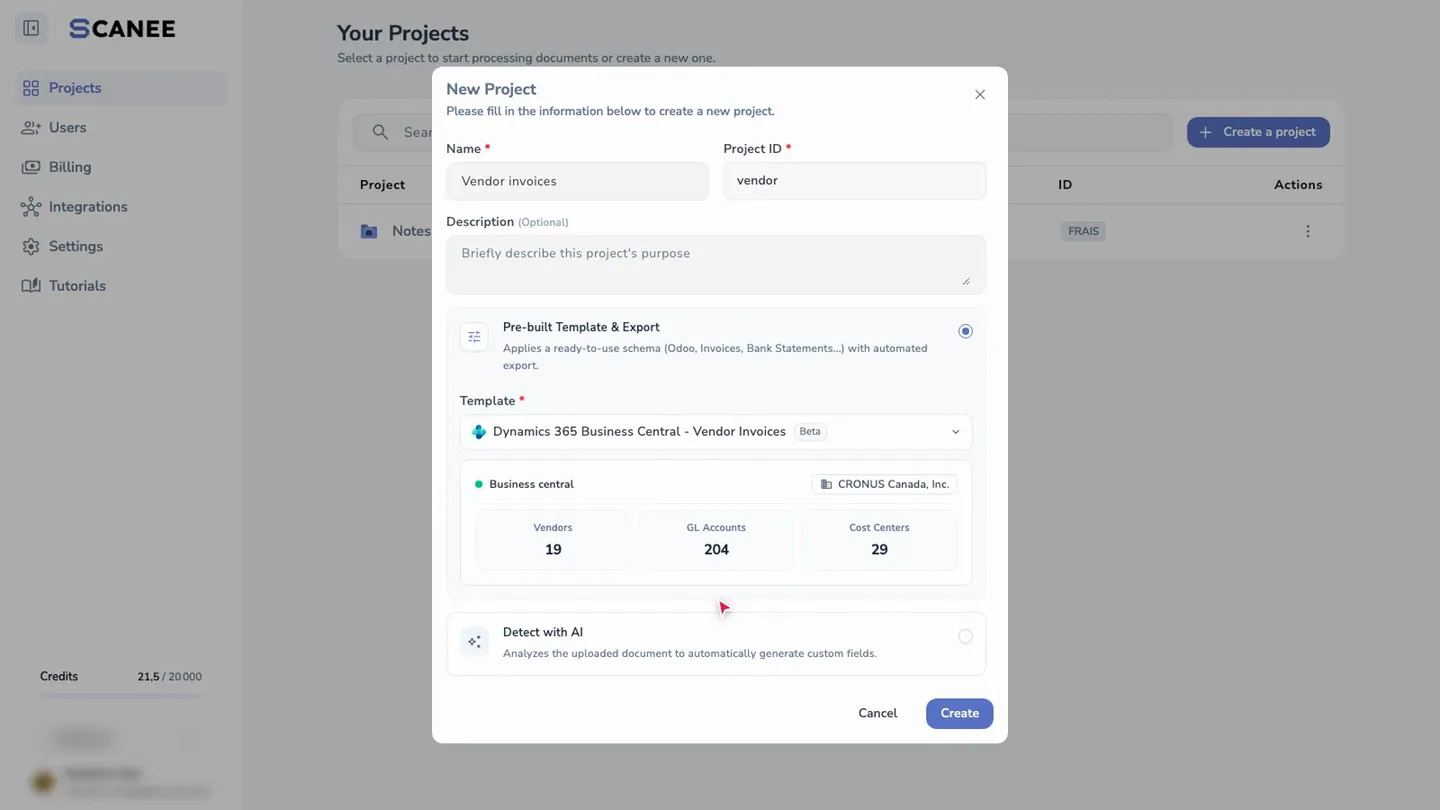Screen dimensions: 1440x810
Task: Open Settings from the sidebar
Action: coord(122,246)
